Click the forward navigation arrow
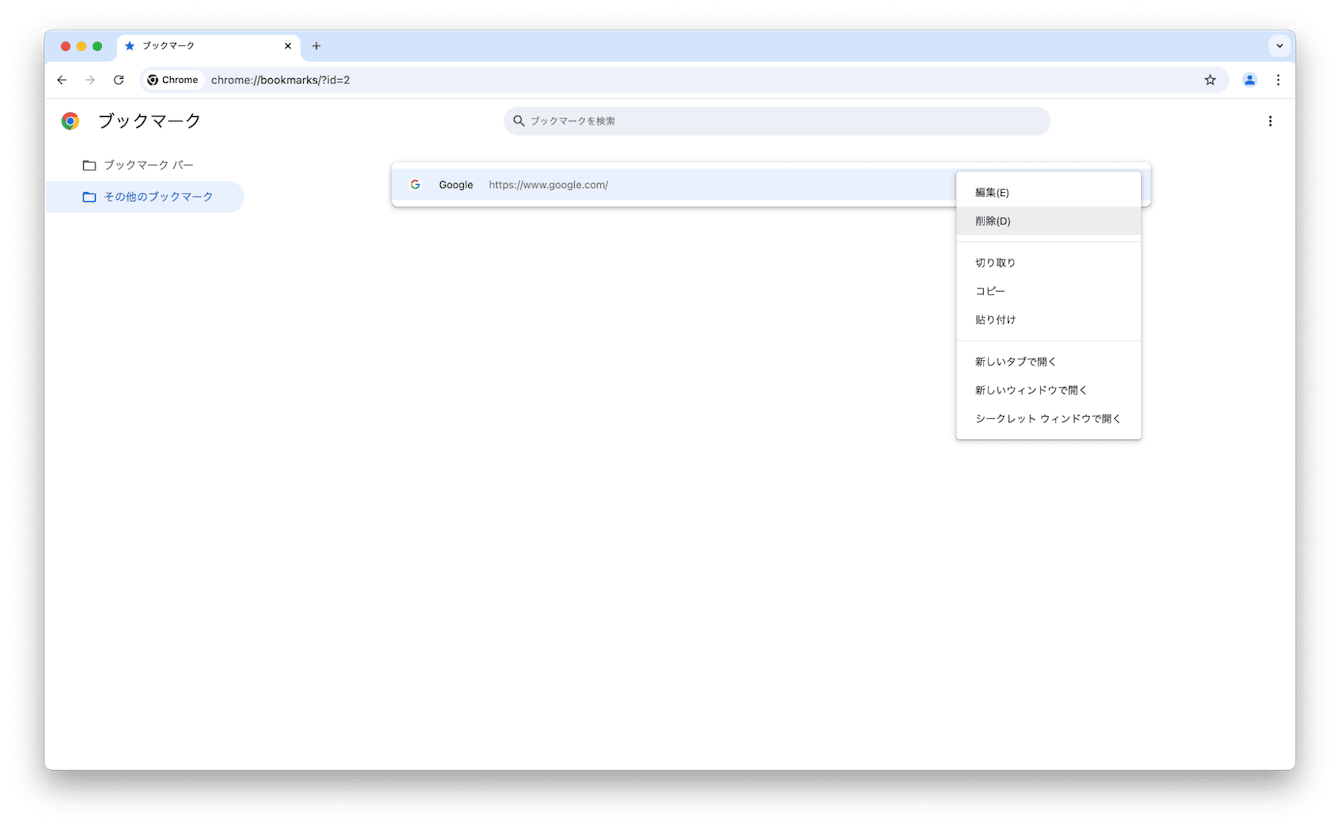This screenshot has width=1340, height=829. click(x=90, y=80)
